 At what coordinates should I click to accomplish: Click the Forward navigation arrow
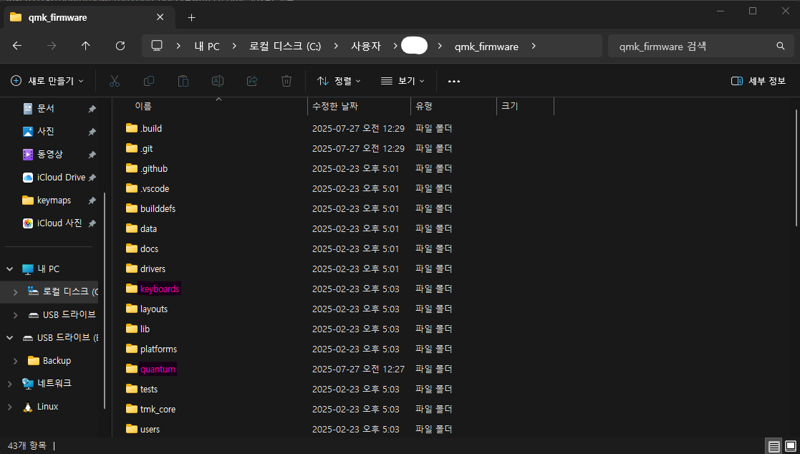[x=52, y=46]
